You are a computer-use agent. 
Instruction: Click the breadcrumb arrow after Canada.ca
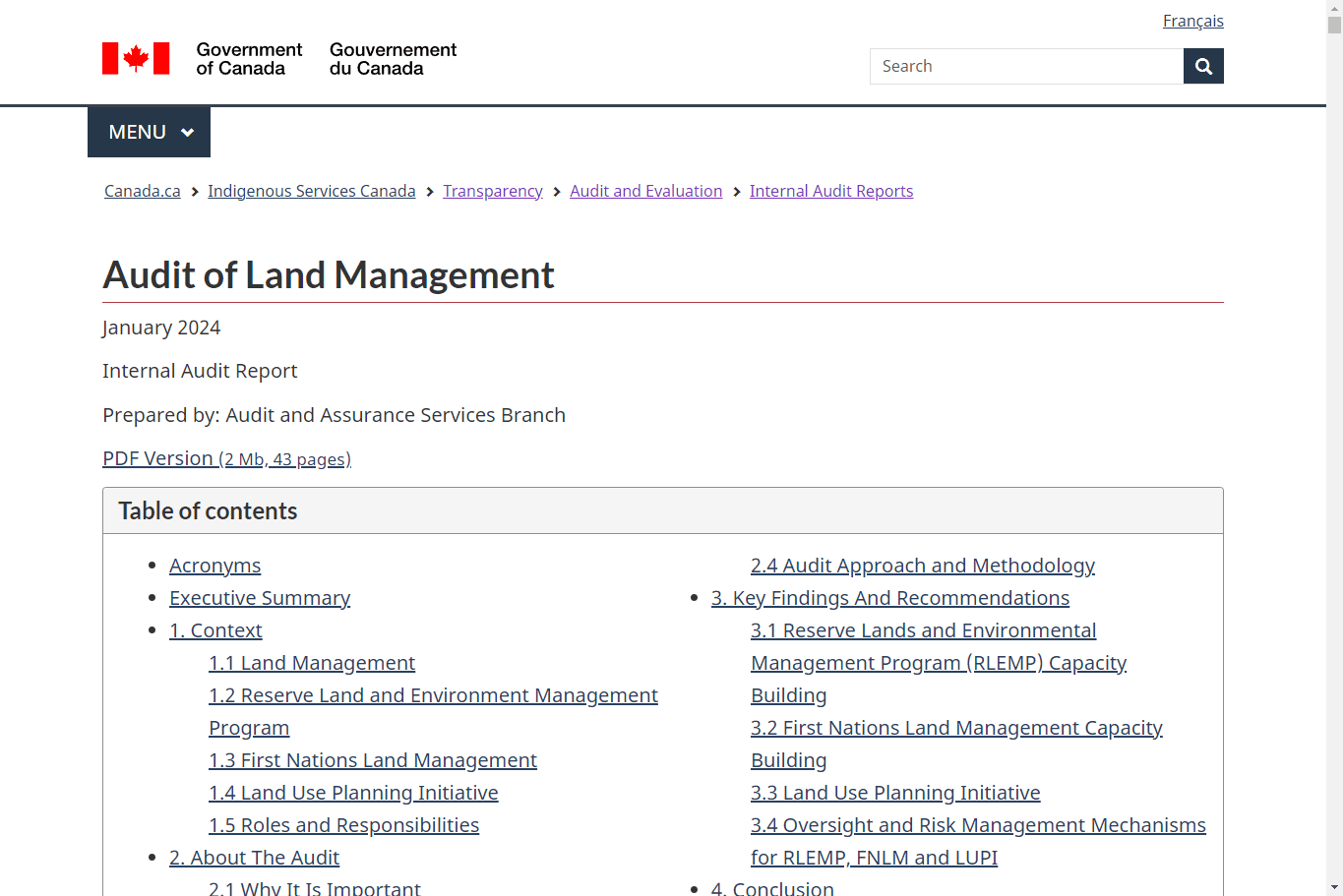pyautogui.click(x=194, y=191)
